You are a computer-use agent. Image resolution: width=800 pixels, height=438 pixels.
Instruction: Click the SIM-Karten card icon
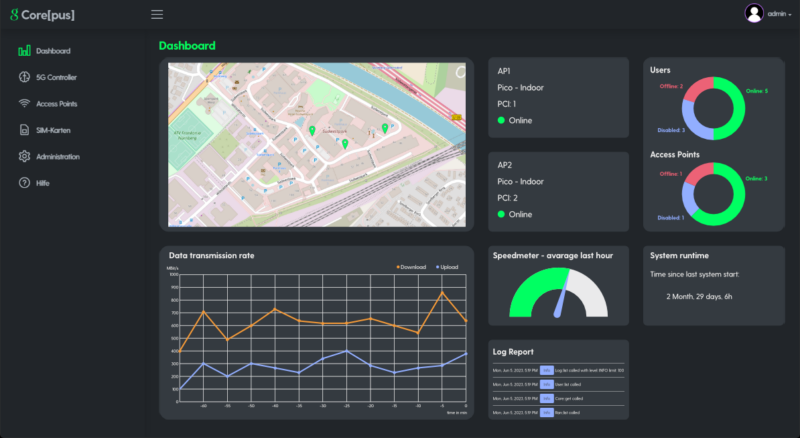(24, 130)
